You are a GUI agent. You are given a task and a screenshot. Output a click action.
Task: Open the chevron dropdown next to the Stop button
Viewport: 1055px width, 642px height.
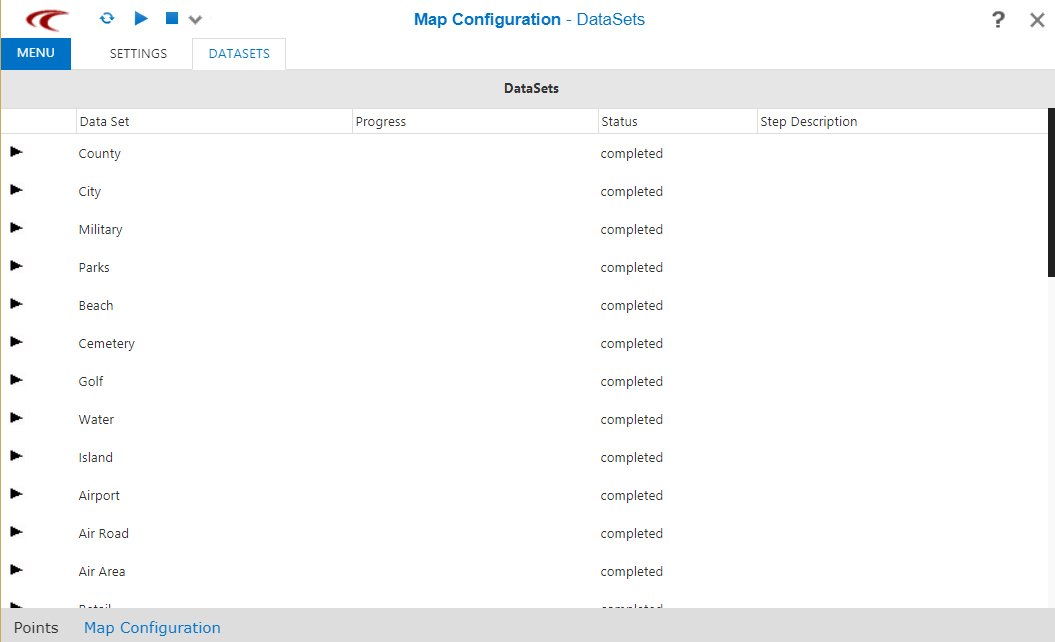pos(195,18)
